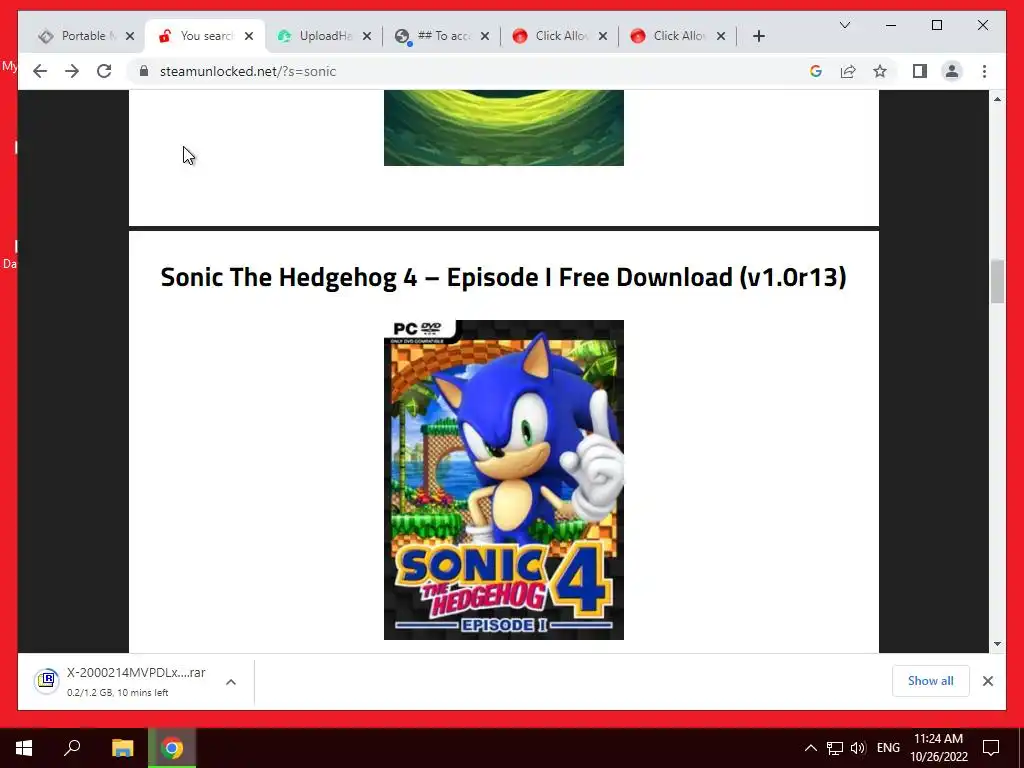Close the UploadHaven tab

tap(367, 36)
